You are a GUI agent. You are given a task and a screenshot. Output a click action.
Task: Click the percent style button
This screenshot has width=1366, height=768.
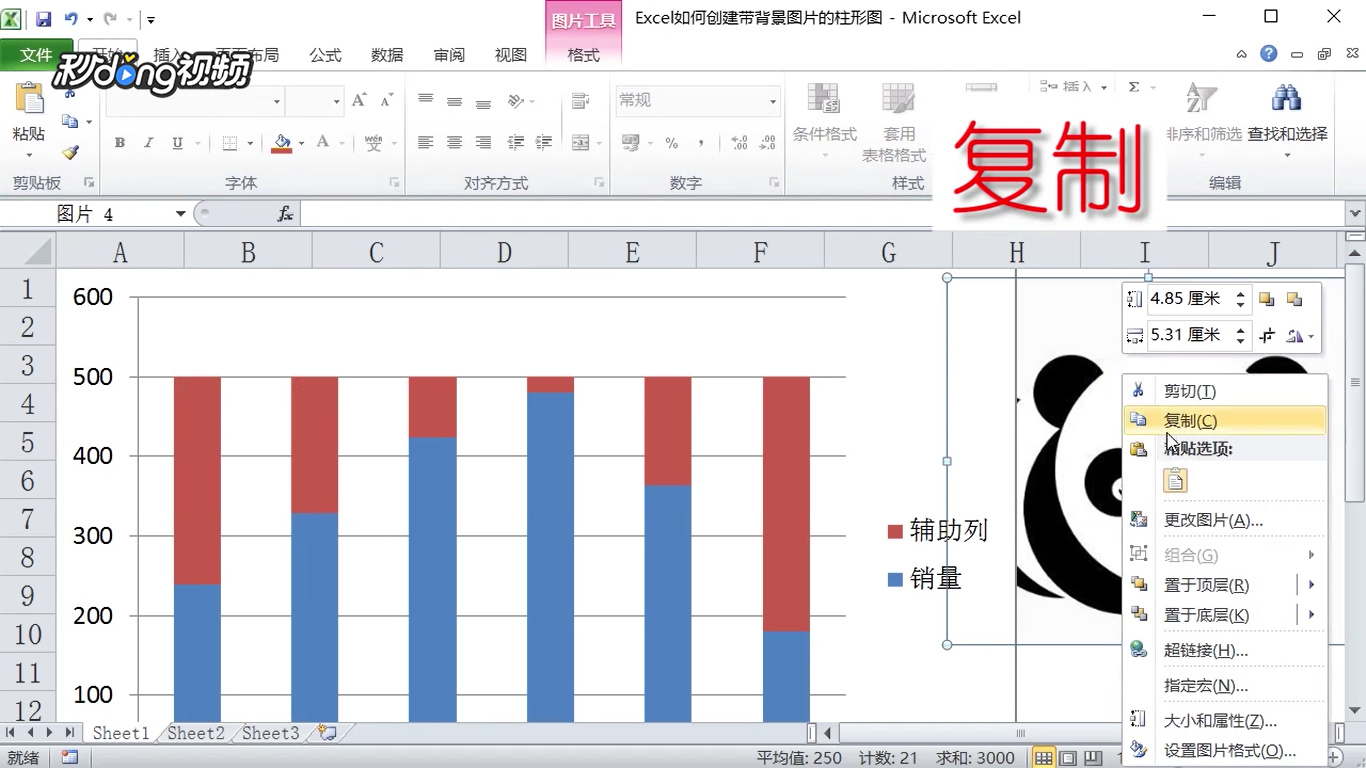(672, 143)
